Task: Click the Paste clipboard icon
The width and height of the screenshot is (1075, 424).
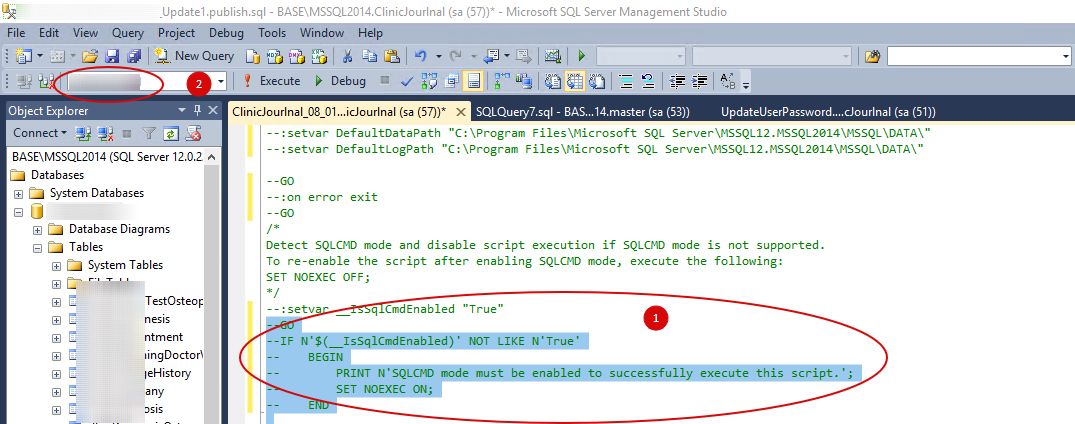Action: (391, 56)
